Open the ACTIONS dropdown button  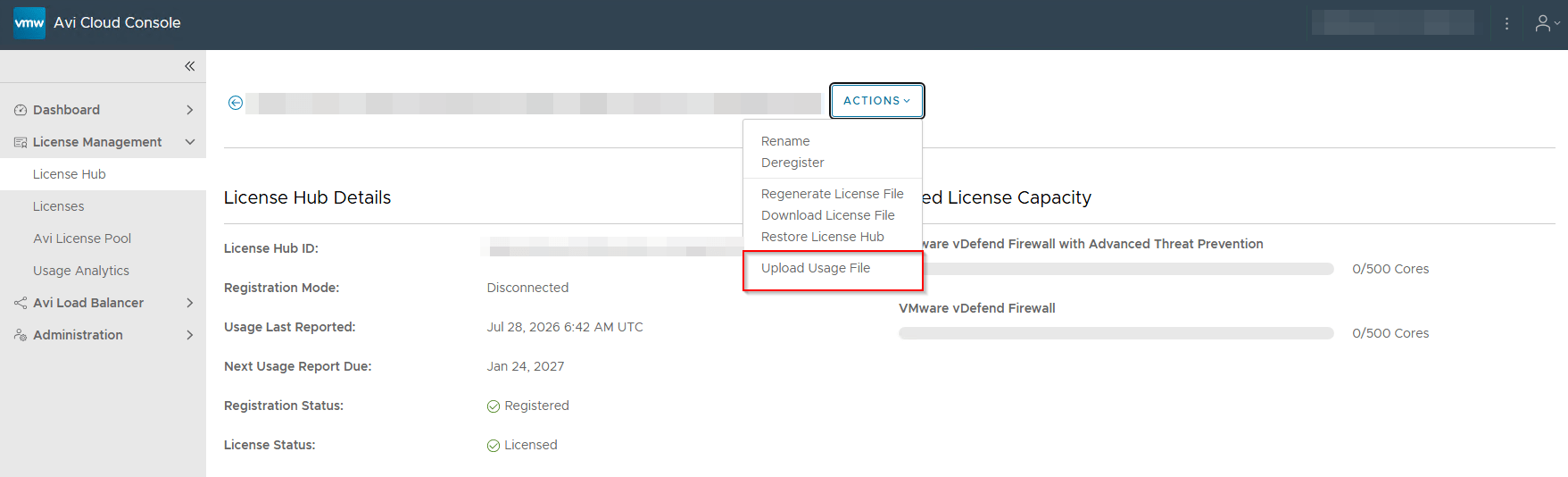[x=876, y=101]
